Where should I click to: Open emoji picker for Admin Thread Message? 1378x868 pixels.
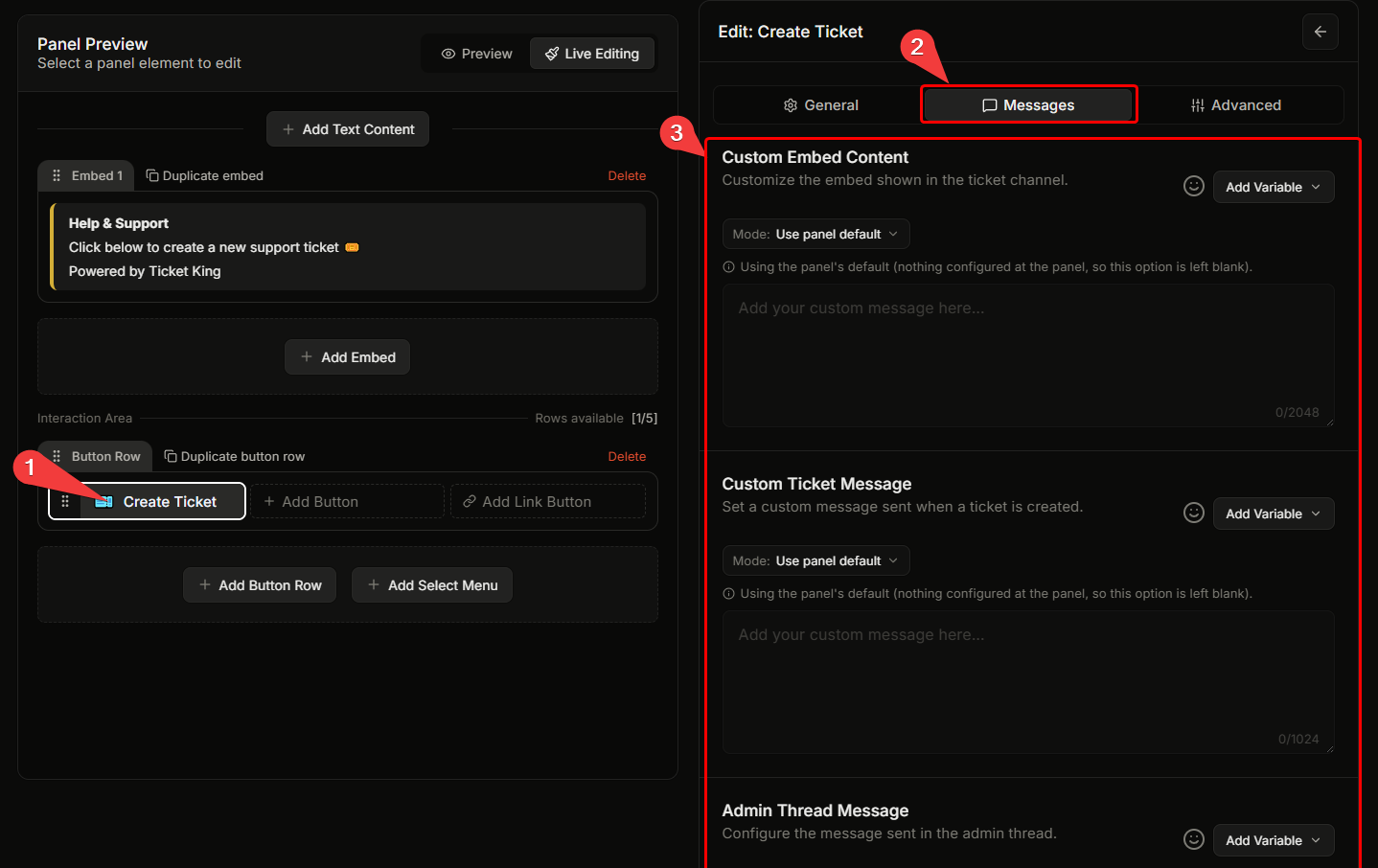pos(1193,839)
